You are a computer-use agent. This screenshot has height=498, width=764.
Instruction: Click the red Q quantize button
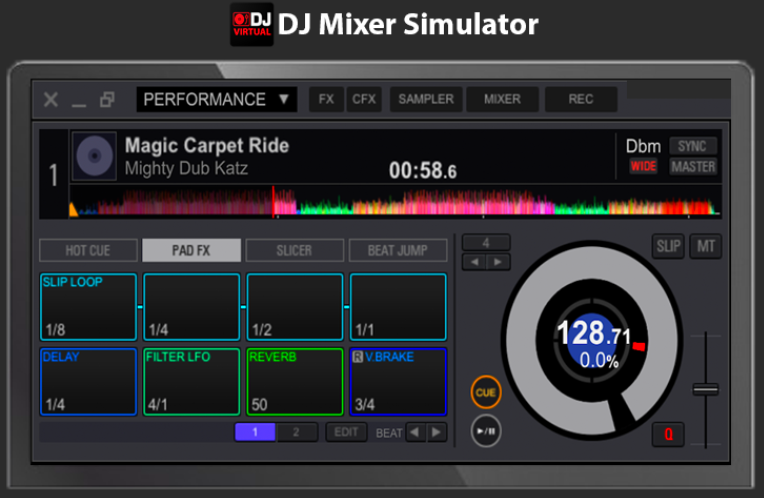(x=667, y=435)
